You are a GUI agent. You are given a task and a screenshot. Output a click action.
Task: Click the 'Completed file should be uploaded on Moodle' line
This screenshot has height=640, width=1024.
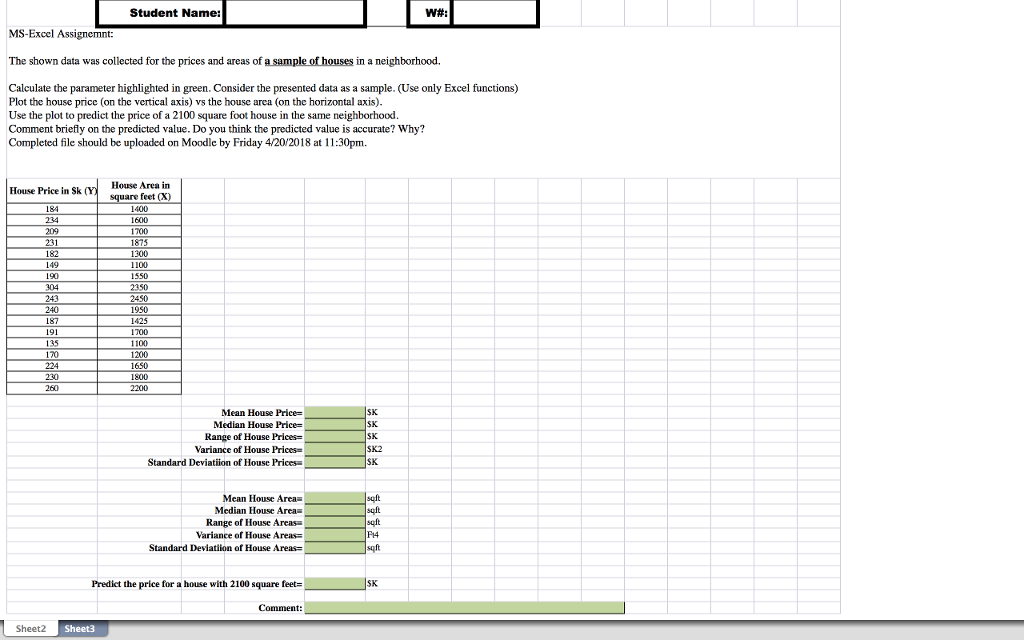[x=187, y=142]
